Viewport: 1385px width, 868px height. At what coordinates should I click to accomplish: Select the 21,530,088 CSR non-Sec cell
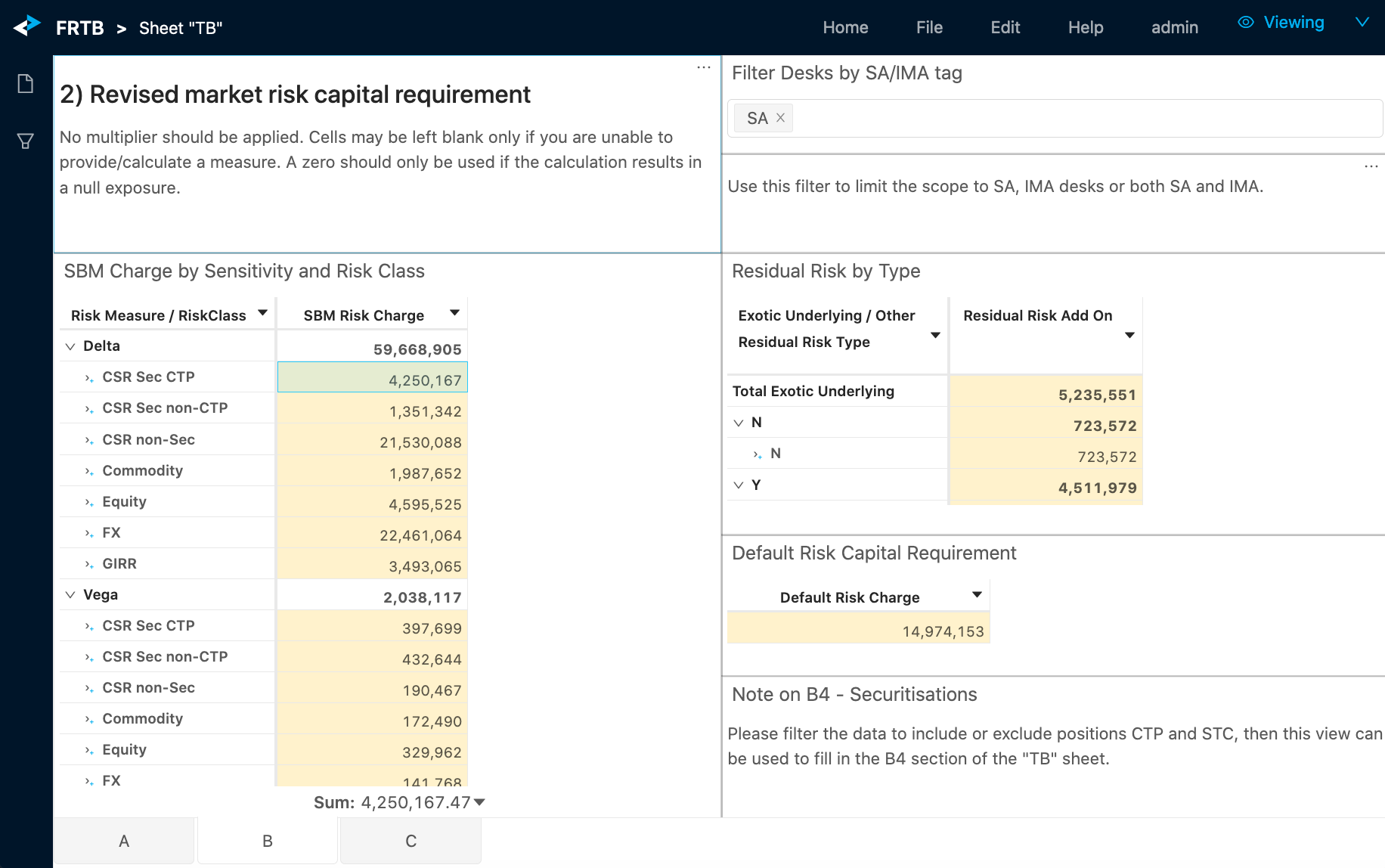(373, 440)
